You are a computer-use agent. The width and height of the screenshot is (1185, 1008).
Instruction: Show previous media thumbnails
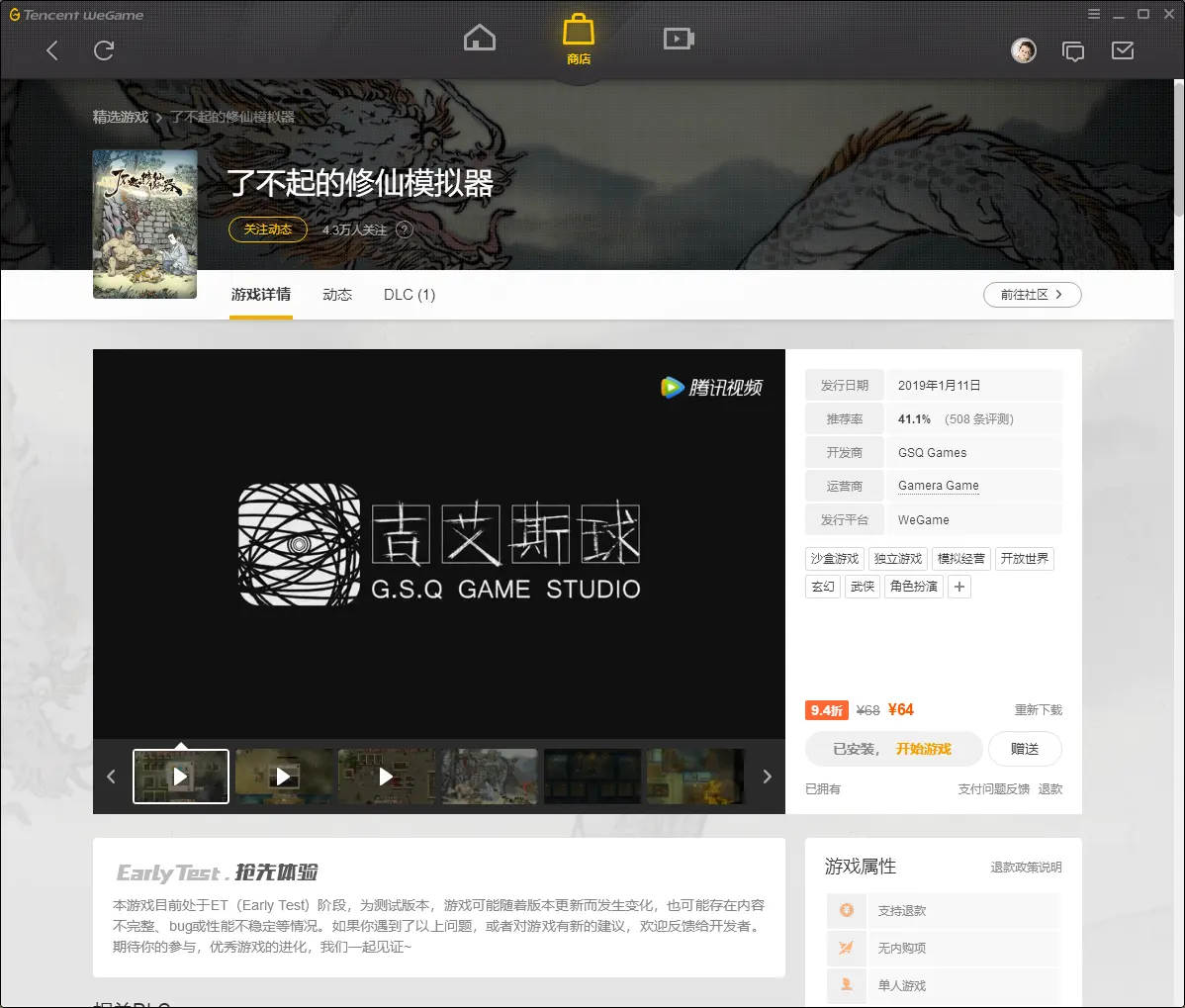tap(111, 776)
